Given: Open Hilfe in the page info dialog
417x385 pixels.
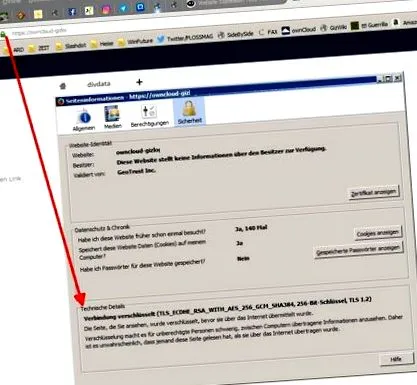Looking at the screenshot, I should click(396, 359).
